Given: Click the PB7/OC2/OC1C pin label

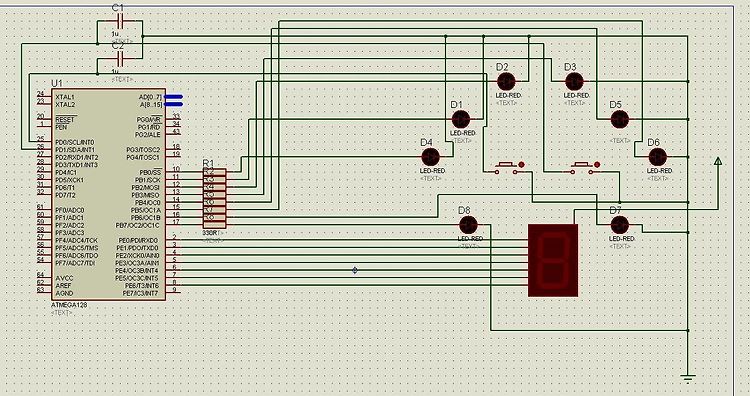Looking at the screenshot, I should pos(138,225).
